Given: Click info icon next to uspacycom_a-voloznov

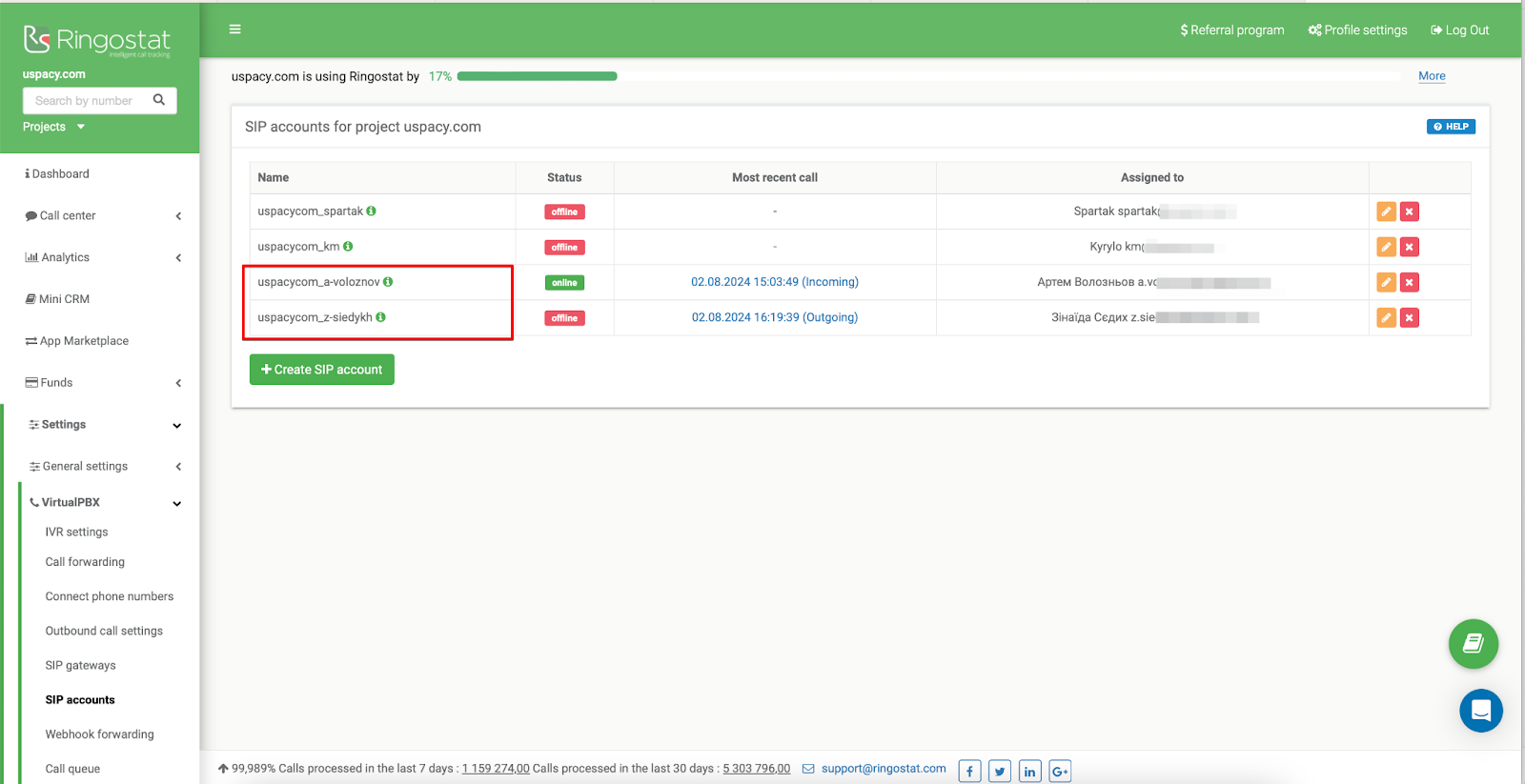Looking at the screenshot, I should point(388,282).
